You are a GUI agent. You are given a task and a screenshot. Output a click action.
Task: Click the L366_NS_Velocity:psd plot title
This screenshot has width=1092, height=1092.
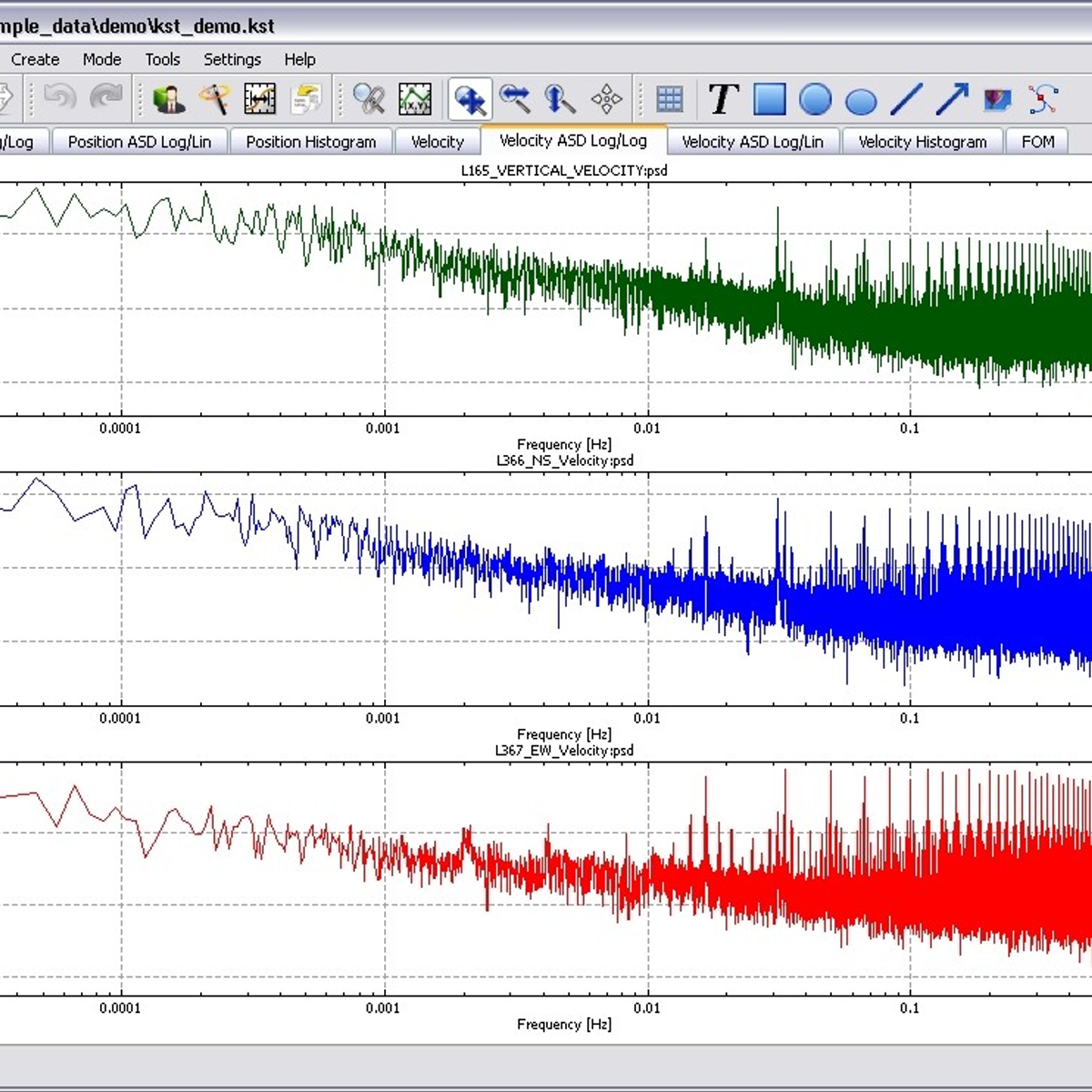point(562,460)
